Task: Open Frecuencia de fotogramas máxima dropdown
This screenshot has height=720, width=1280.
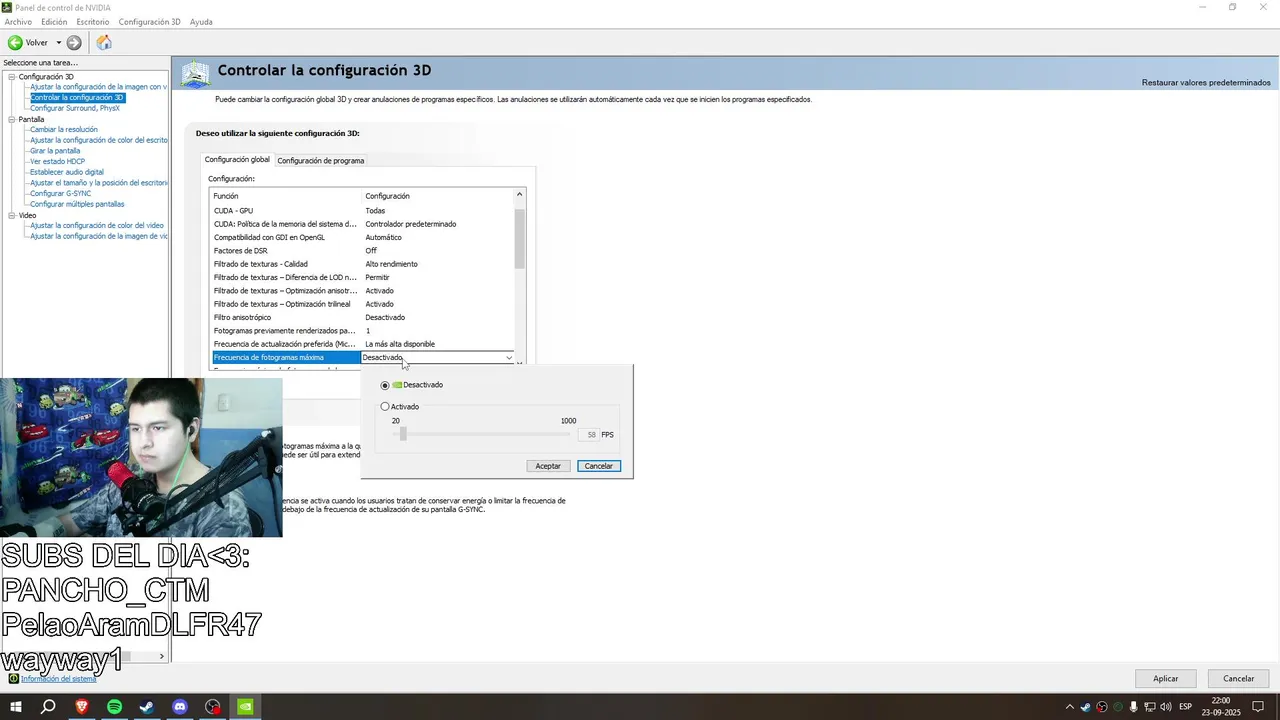Action: 509,358
